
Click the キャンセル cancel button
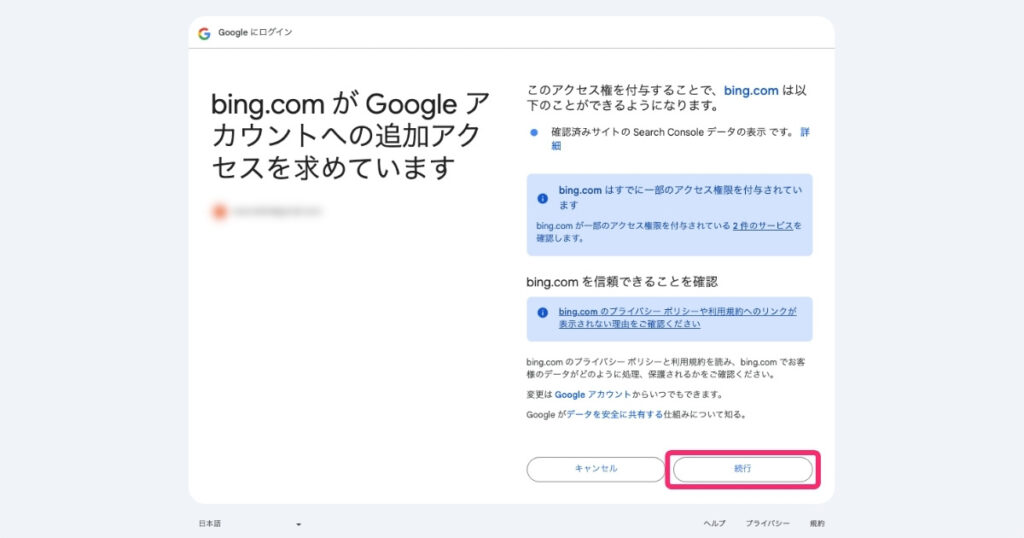coord(596,469)
